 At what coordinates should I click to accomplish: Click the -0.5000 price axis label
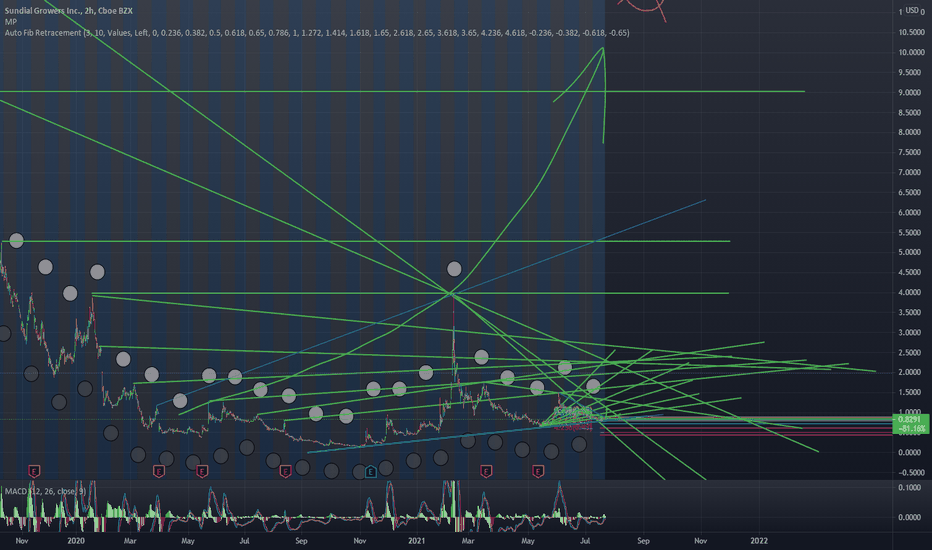pyautogui.click(x=909, y=473)
